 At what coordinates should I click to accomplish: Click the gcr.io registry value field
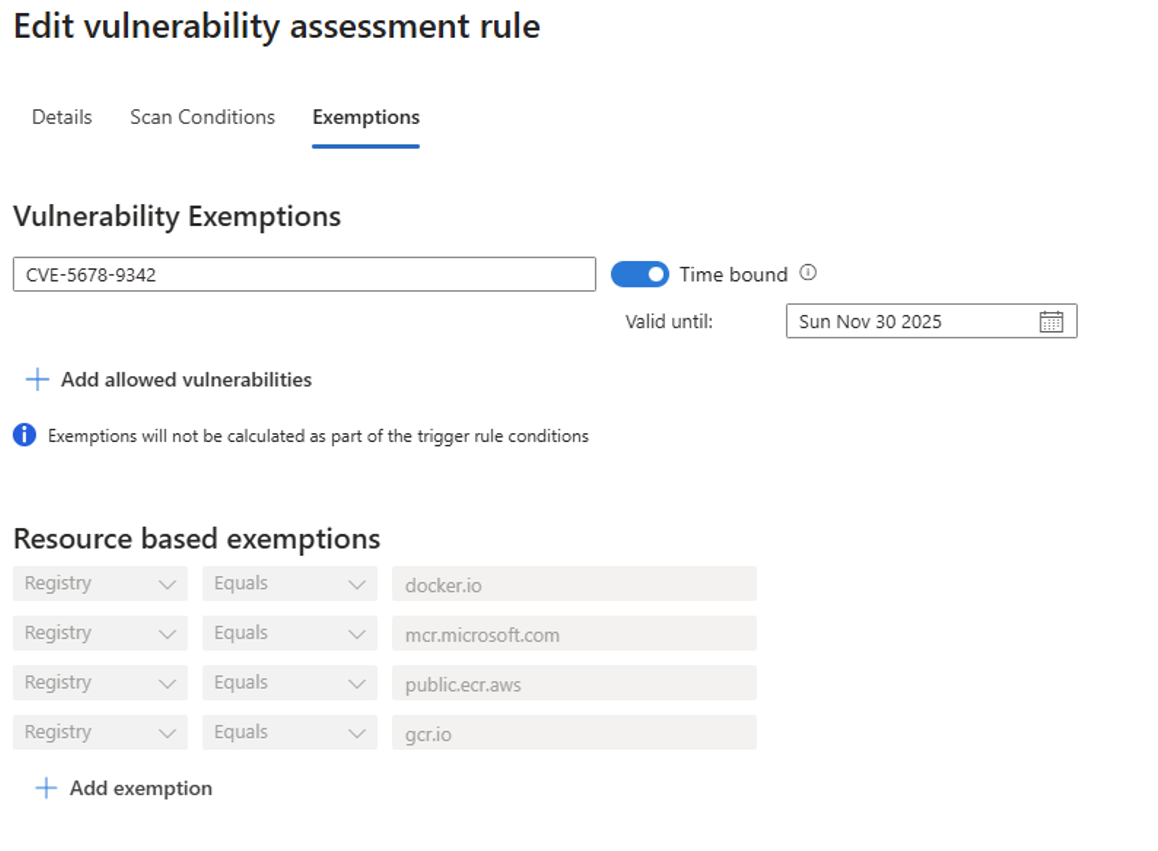coord(574,733)
